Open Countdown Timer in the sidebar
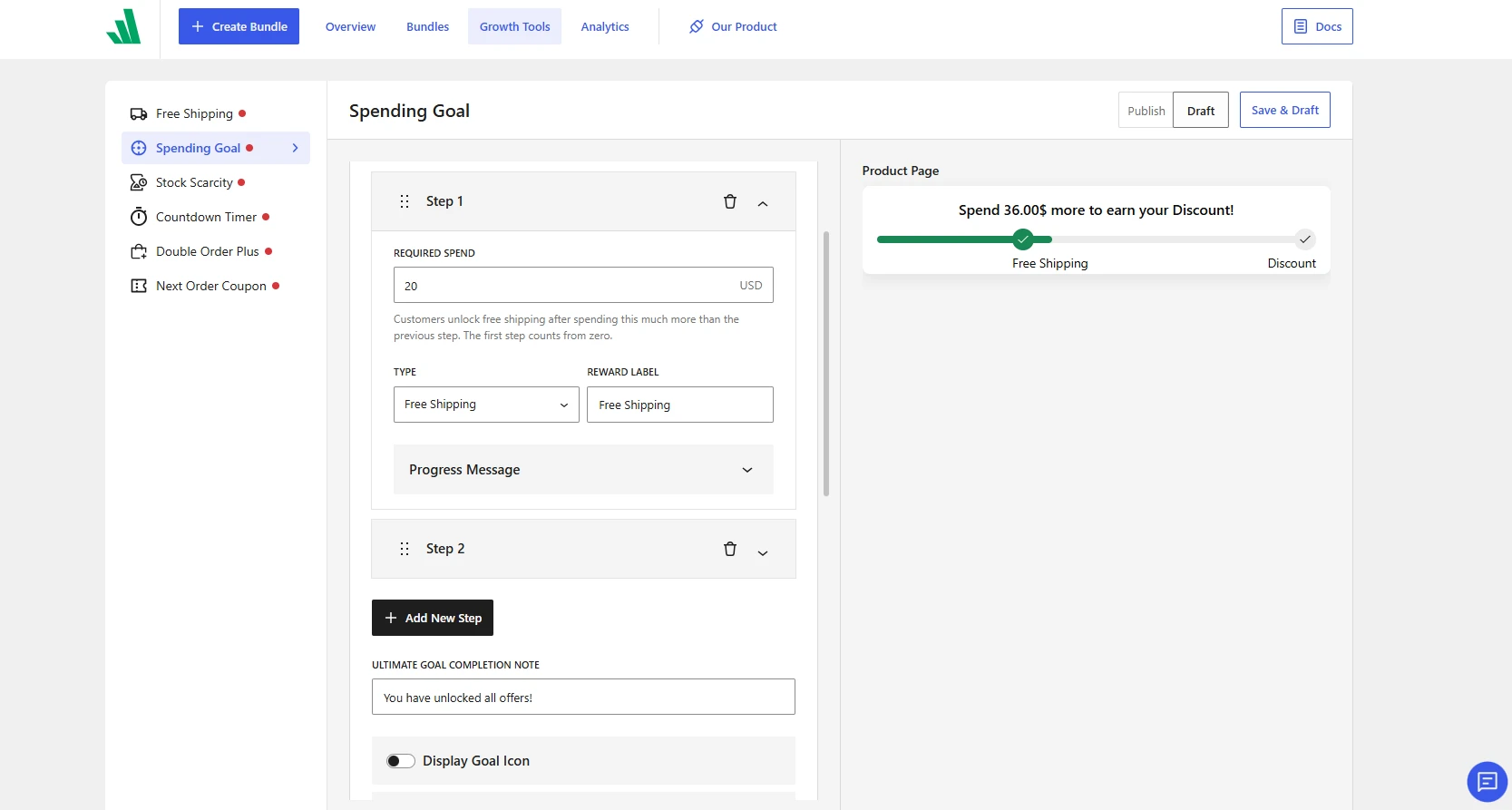1512x810 pixels. tap(216, 217)
